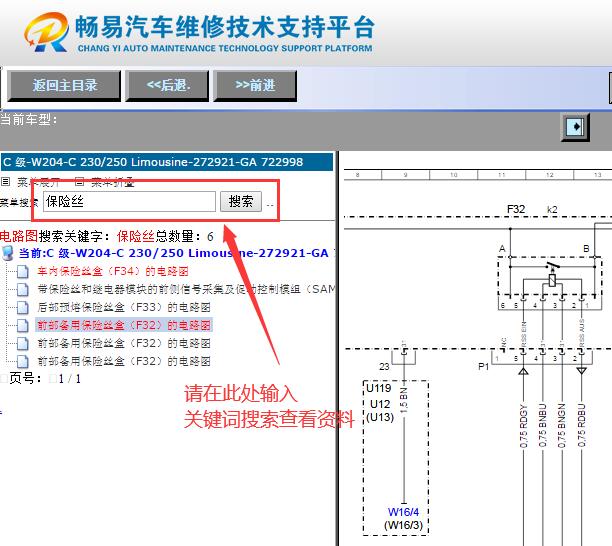Image resolution: width=612 pixels, height=546 pixels.
Task: Open 后部预熔保险丝盒（F33）的电路图
Action: (x=124, y=307)
